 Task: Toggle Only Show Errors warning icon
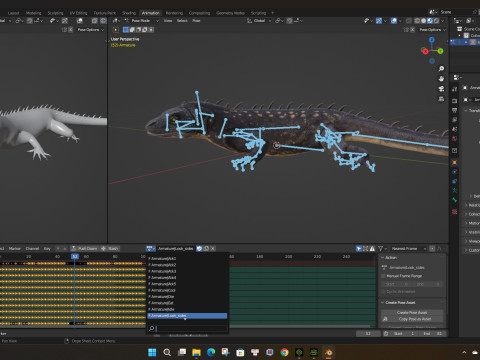click(x=372, y=249)
